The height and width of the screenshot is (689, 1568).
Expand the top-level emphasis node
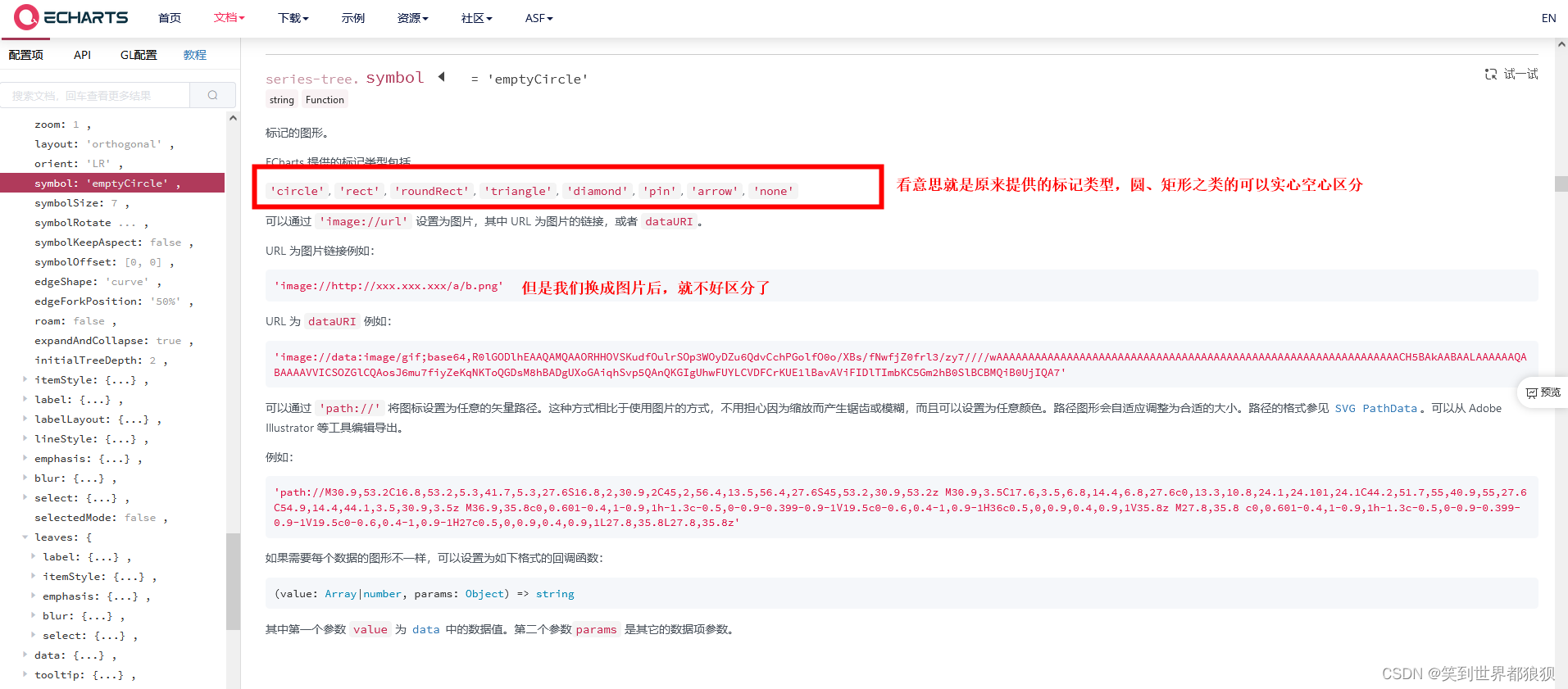25,458
